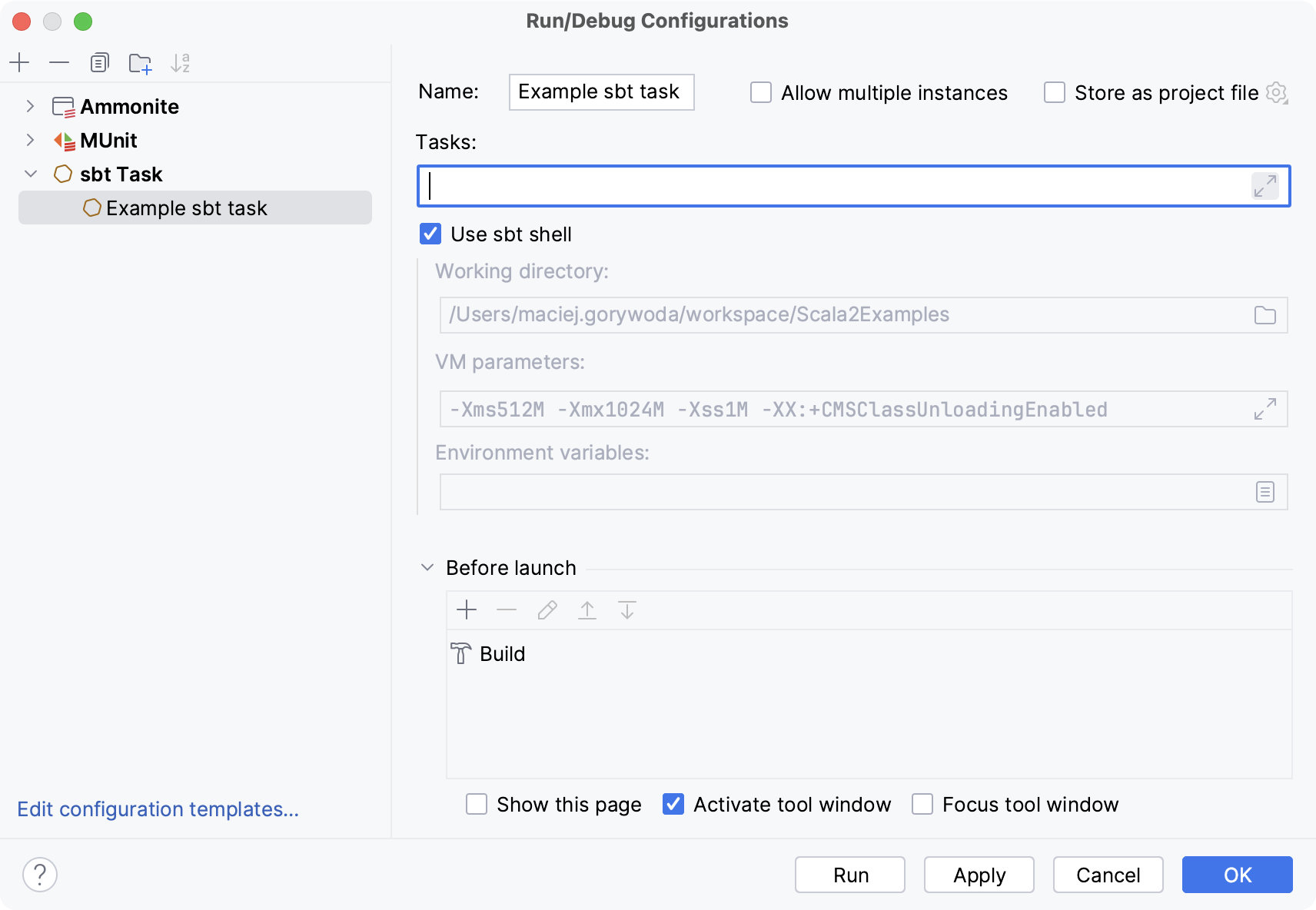This screenshot has height=910, width=1316.
Task: Enable Allow multiple instances
Action: (x=761, y=92)
